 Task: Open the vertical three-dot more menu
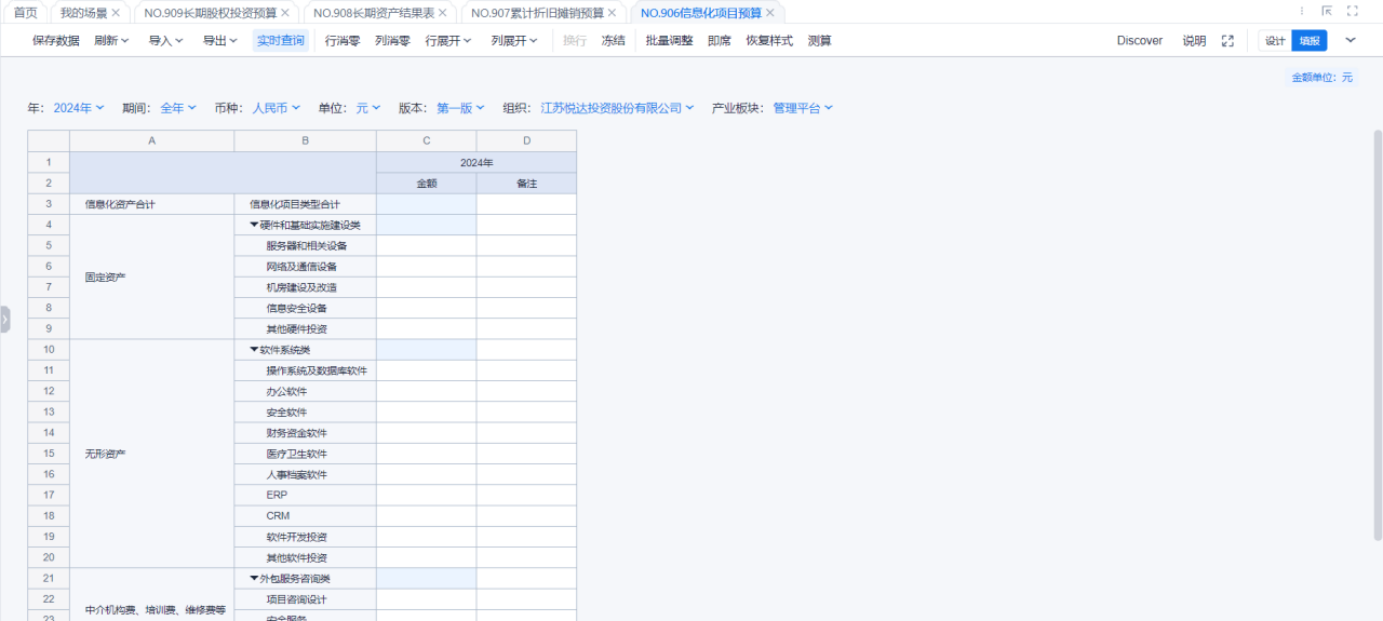[1301, 12]
